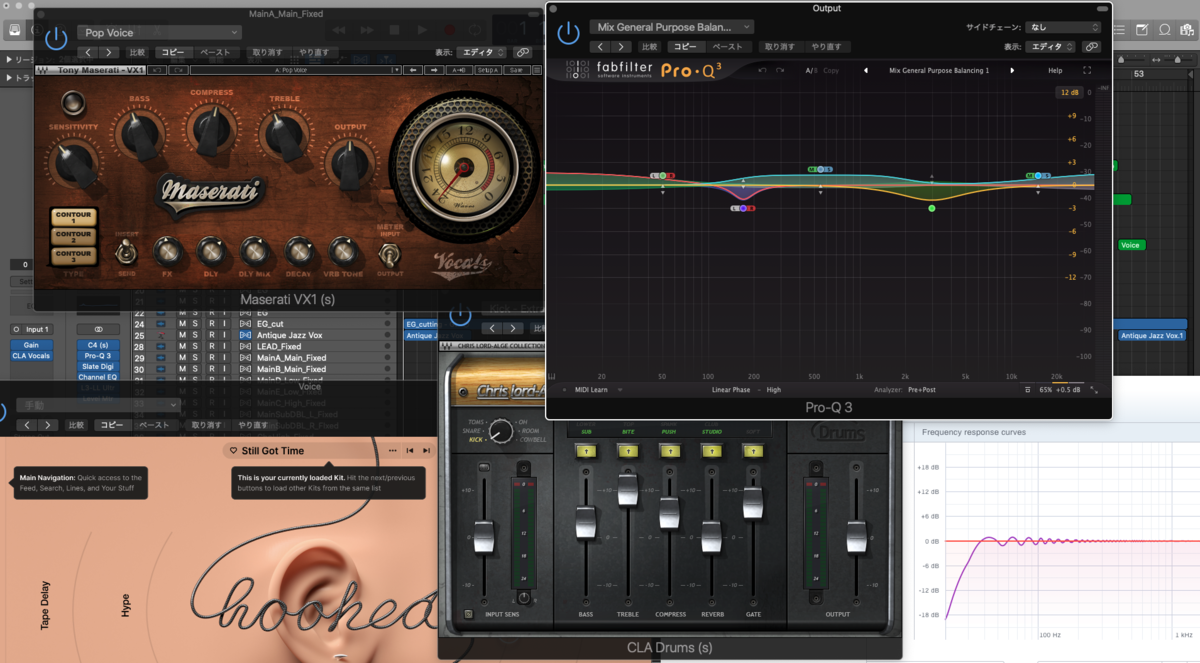Click the Maserati Compress knob
The width and height of the screenshot is (1200, 663).
[211, 129]
